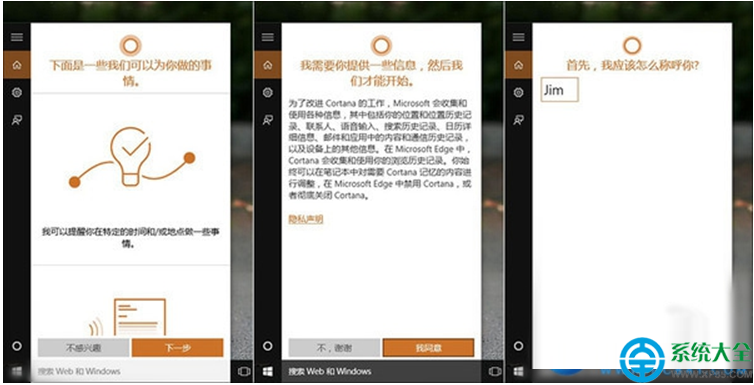The width and height of the screenshot is (754, 385).
Task: Click the name input field containing Jim
Action: tap(560, 90)
